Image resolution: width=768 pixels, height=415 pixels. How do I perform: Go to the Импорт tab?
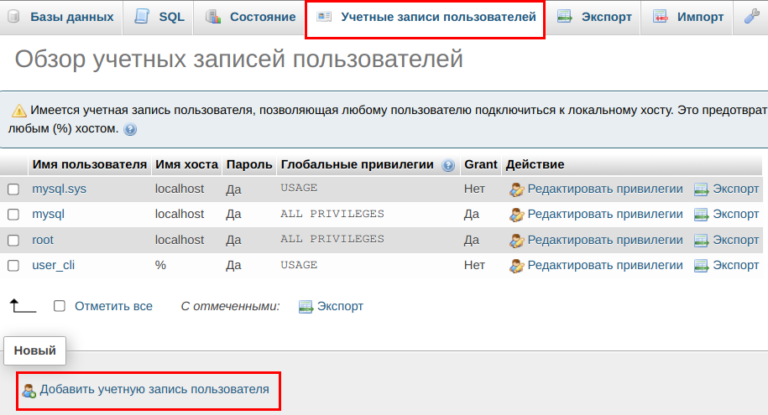688,17
